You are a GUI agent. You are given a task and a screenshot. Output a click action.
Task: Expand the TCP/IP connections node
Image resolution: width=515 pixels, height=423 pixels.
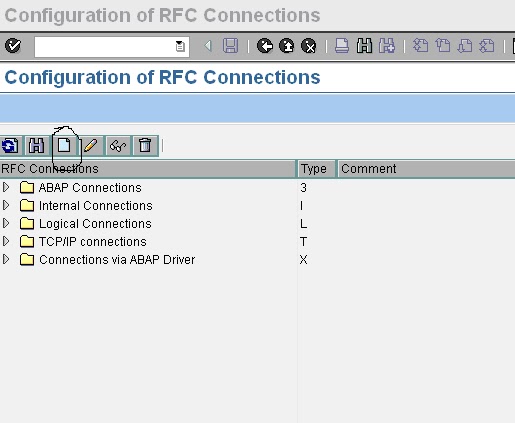pyautogui.click(x=6, y=241)
